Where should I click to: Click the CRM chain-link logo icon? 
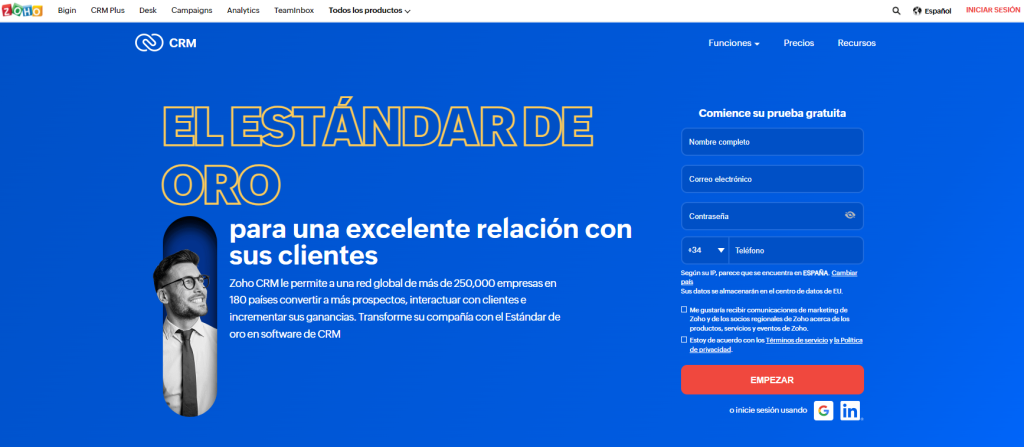point(149,43)
